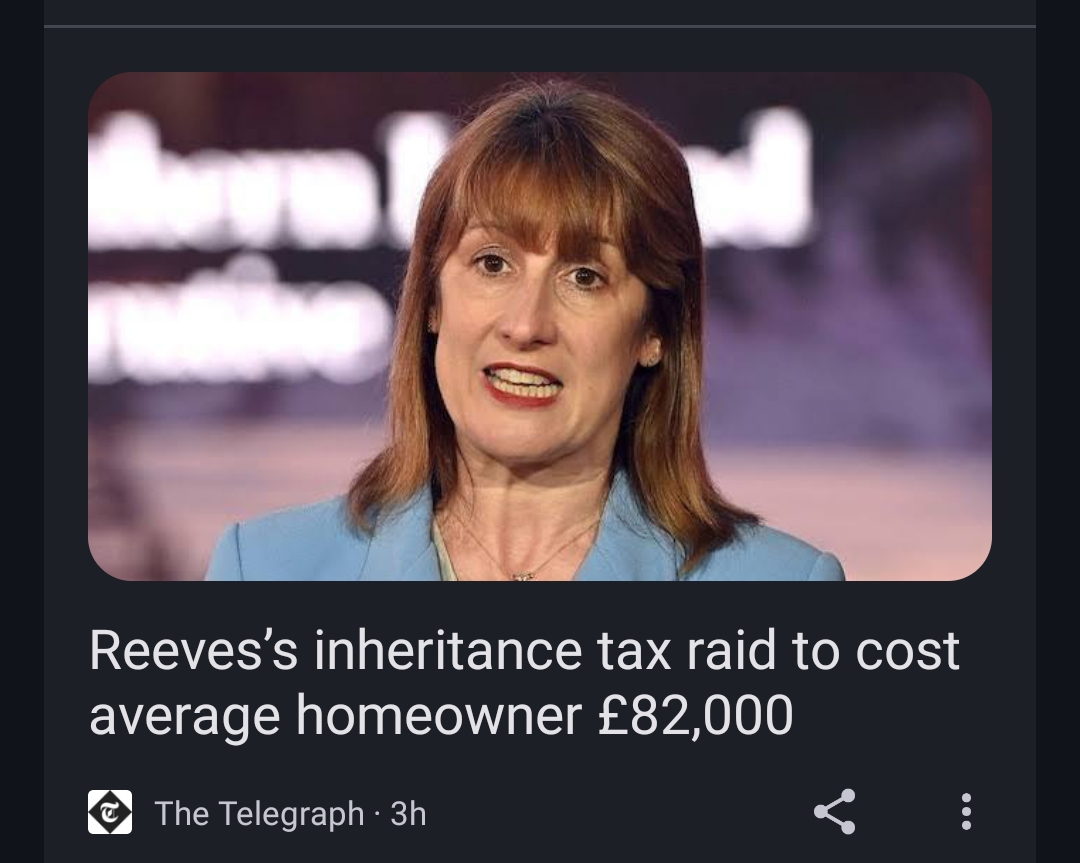Click the "average homeowner £82,000" headline line
The width and height of the screenshot is (1080, 863).
pyautogui.click(x=442, y=714)
